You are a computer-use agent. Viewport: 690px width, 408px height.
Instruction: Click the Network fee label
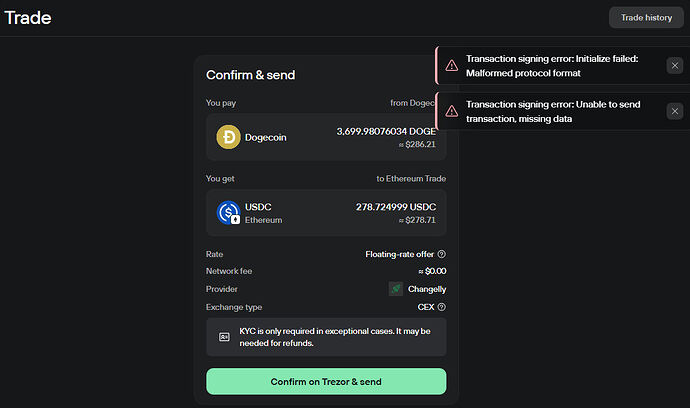click(x=229, y=271)
